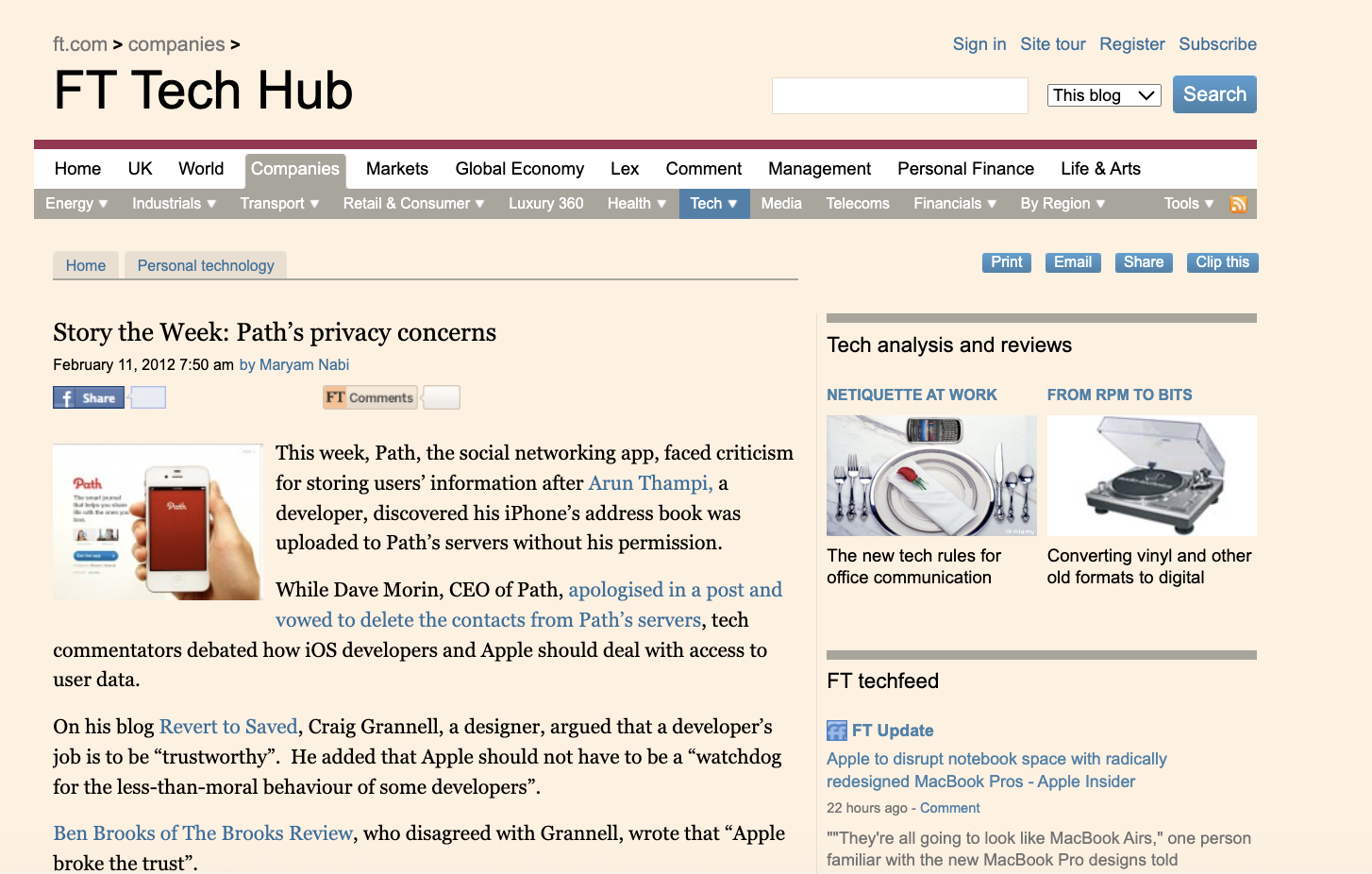Open the 'This blog' search scope dropdown
Image resolution: width=1372 pixels, height=874 pixels.
(1104, 94)
